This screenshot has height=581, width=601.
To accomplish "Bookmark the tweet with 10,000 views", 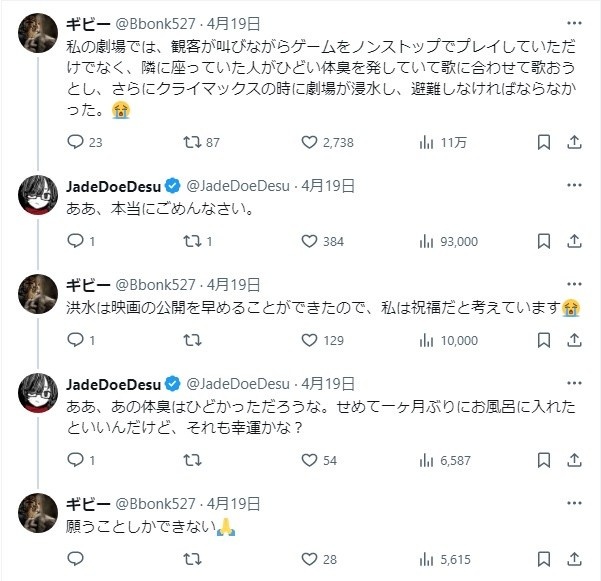I will coord(543,340).
